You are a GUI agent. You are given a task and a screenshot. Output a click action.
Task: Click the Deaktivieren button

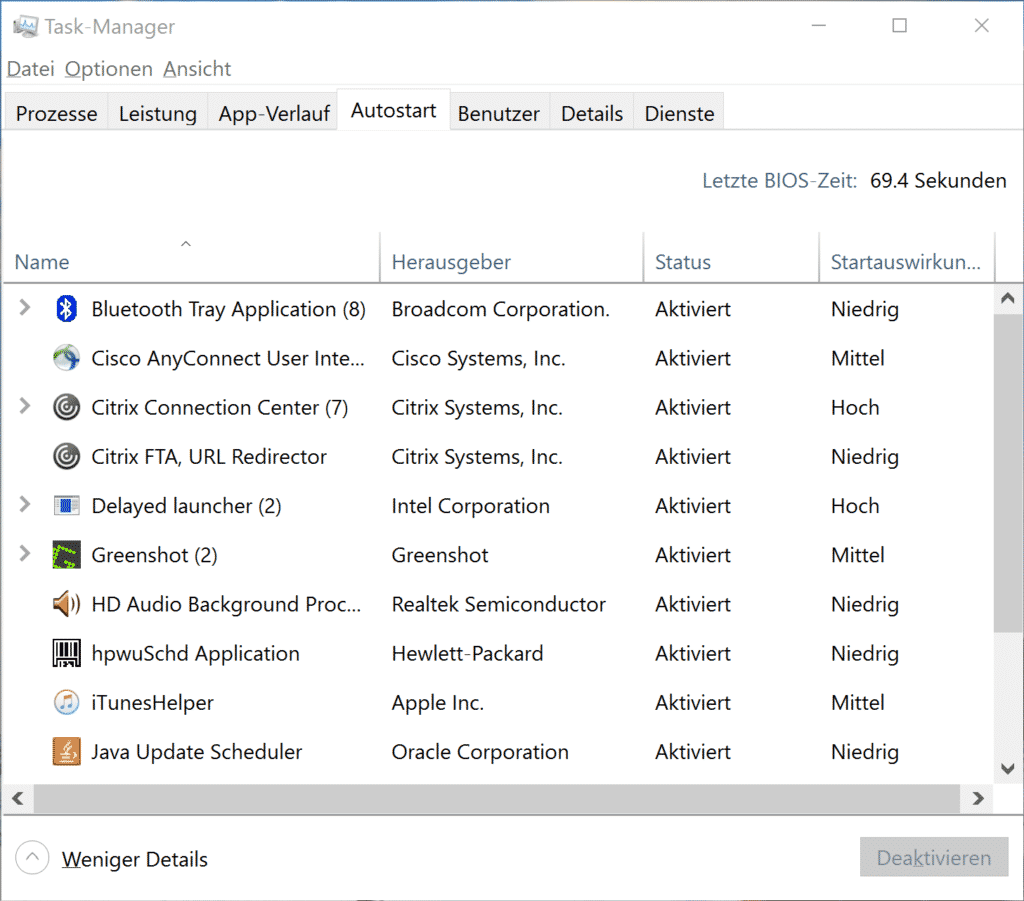(x=934, y=857)
